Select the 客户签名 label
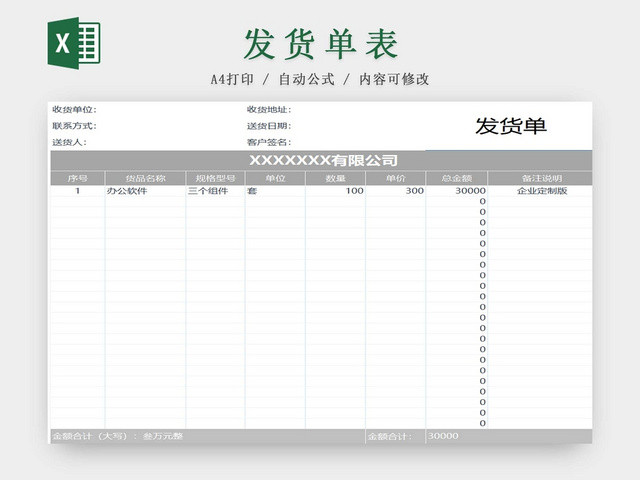Screen dimensions: 640x480 [269, 142]
